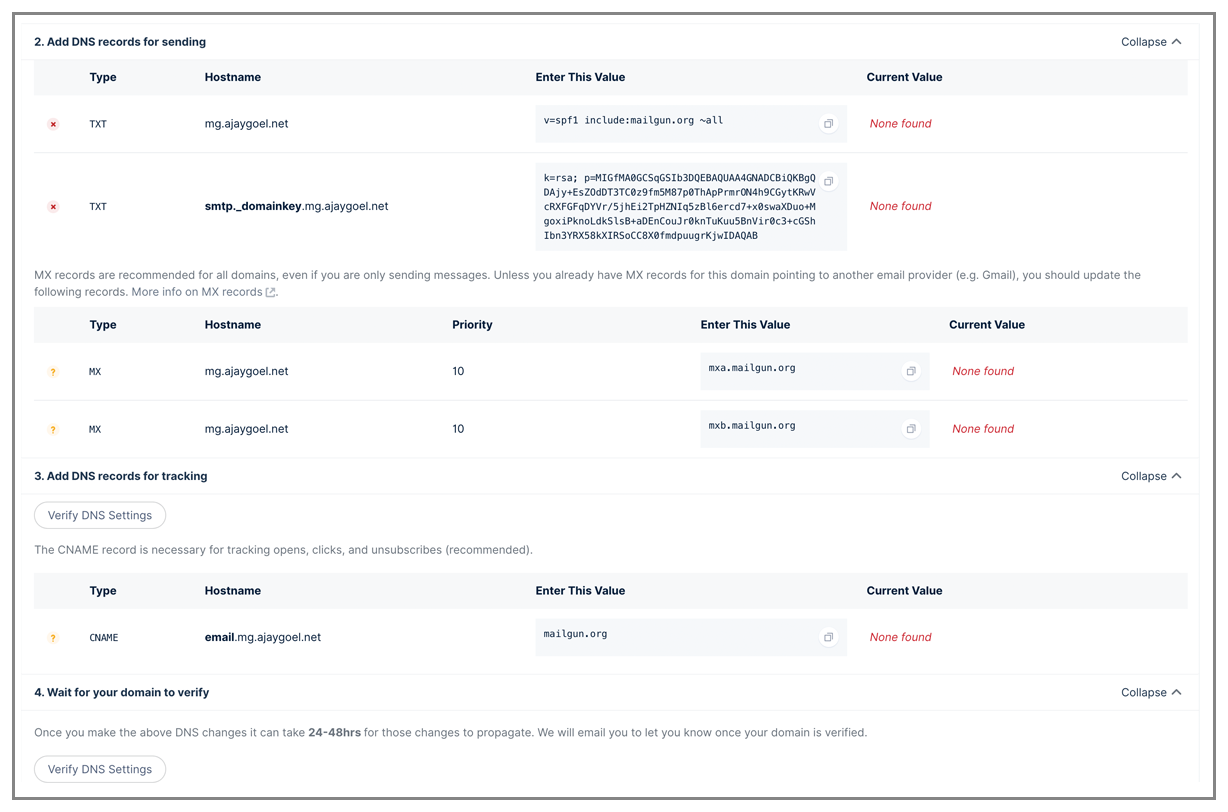Select the smtp._domainkey.mg.ajaygoel.net hostname text
Image resolution: width=1228 pixels, height=812 pixels.
[296, 206]
